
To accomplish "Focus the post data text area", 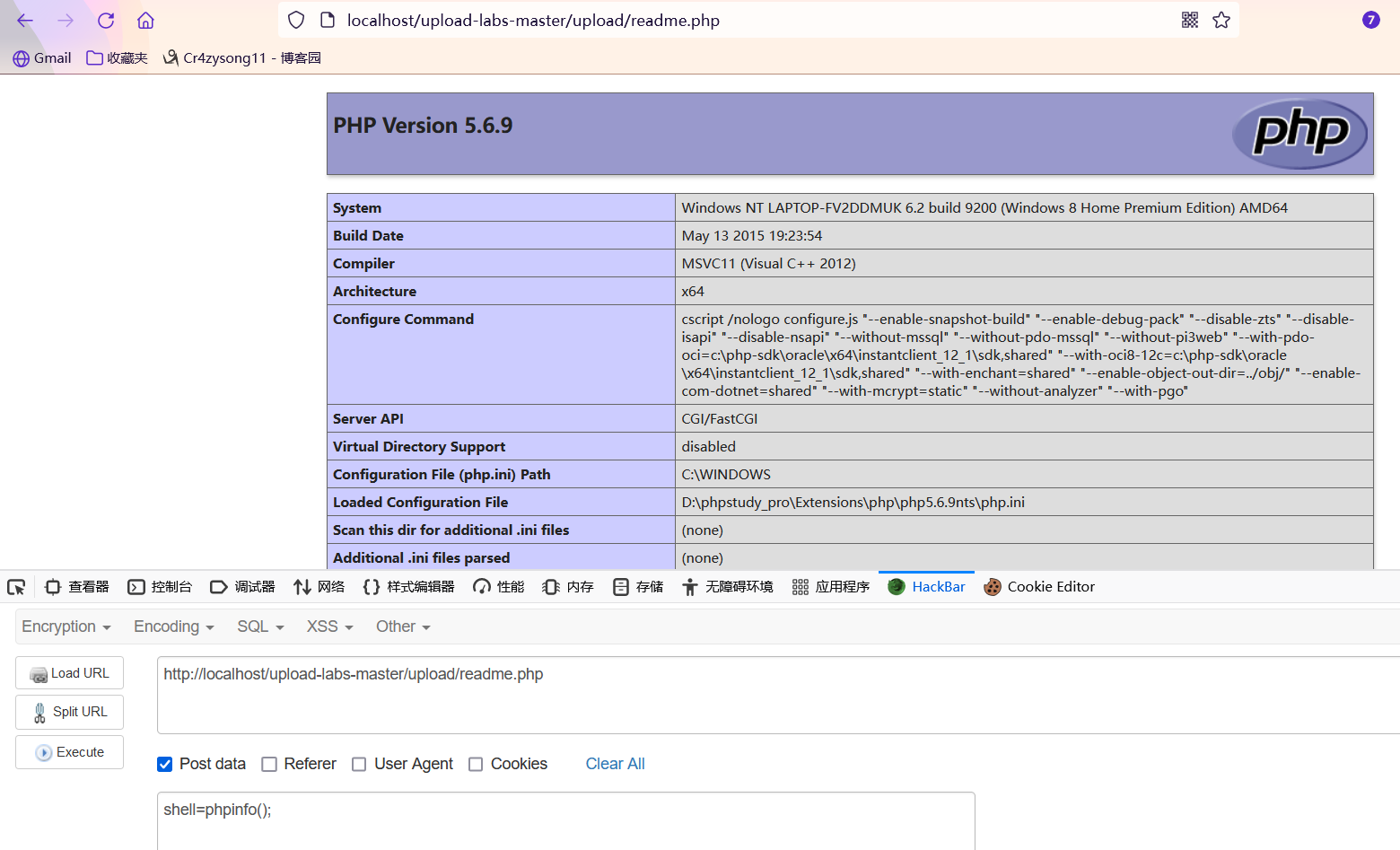I will click(x=566, y=820).
